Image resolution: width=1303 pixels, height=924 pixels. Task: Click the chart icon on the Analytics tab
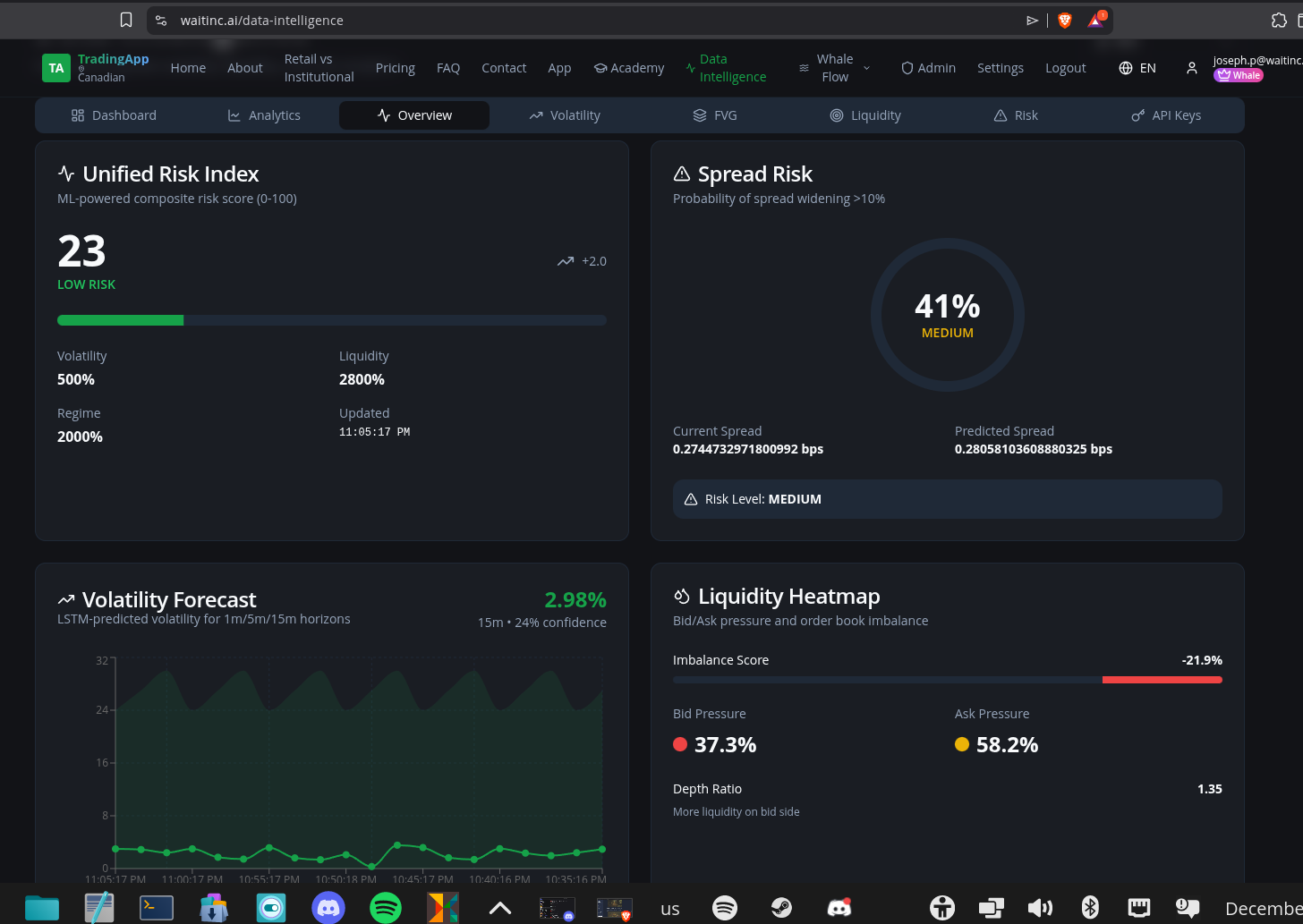(235, 114)
